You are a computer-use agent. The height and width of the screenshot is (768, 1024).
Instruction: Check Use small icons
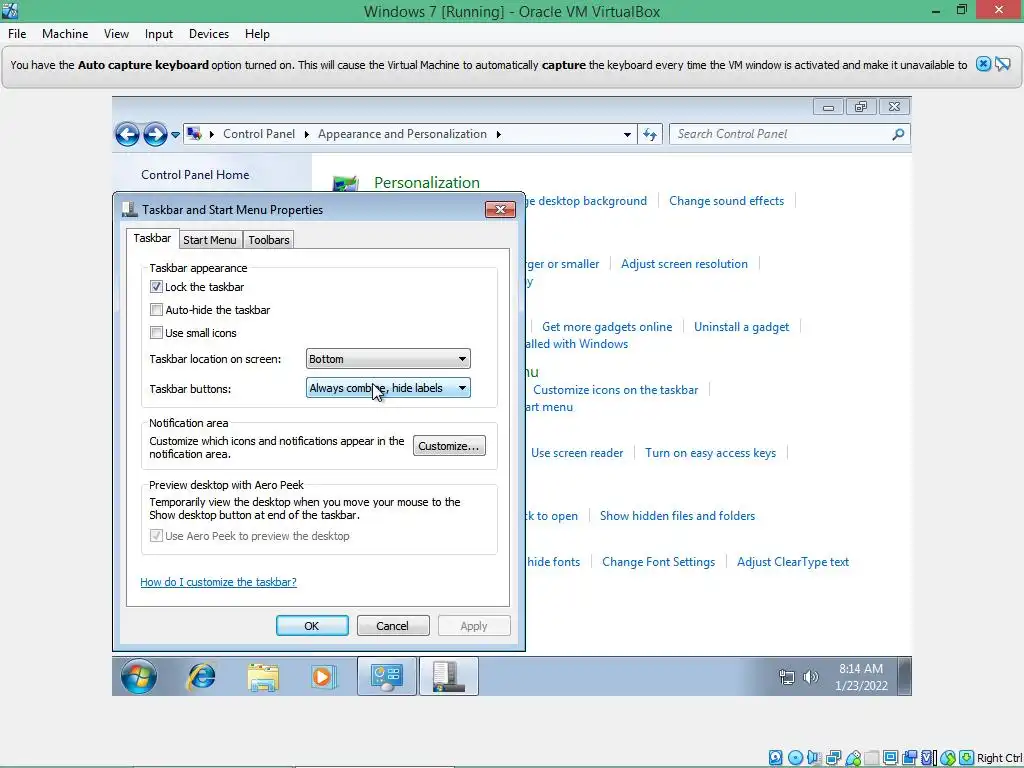pyautogui.click(x=156, y=332)
